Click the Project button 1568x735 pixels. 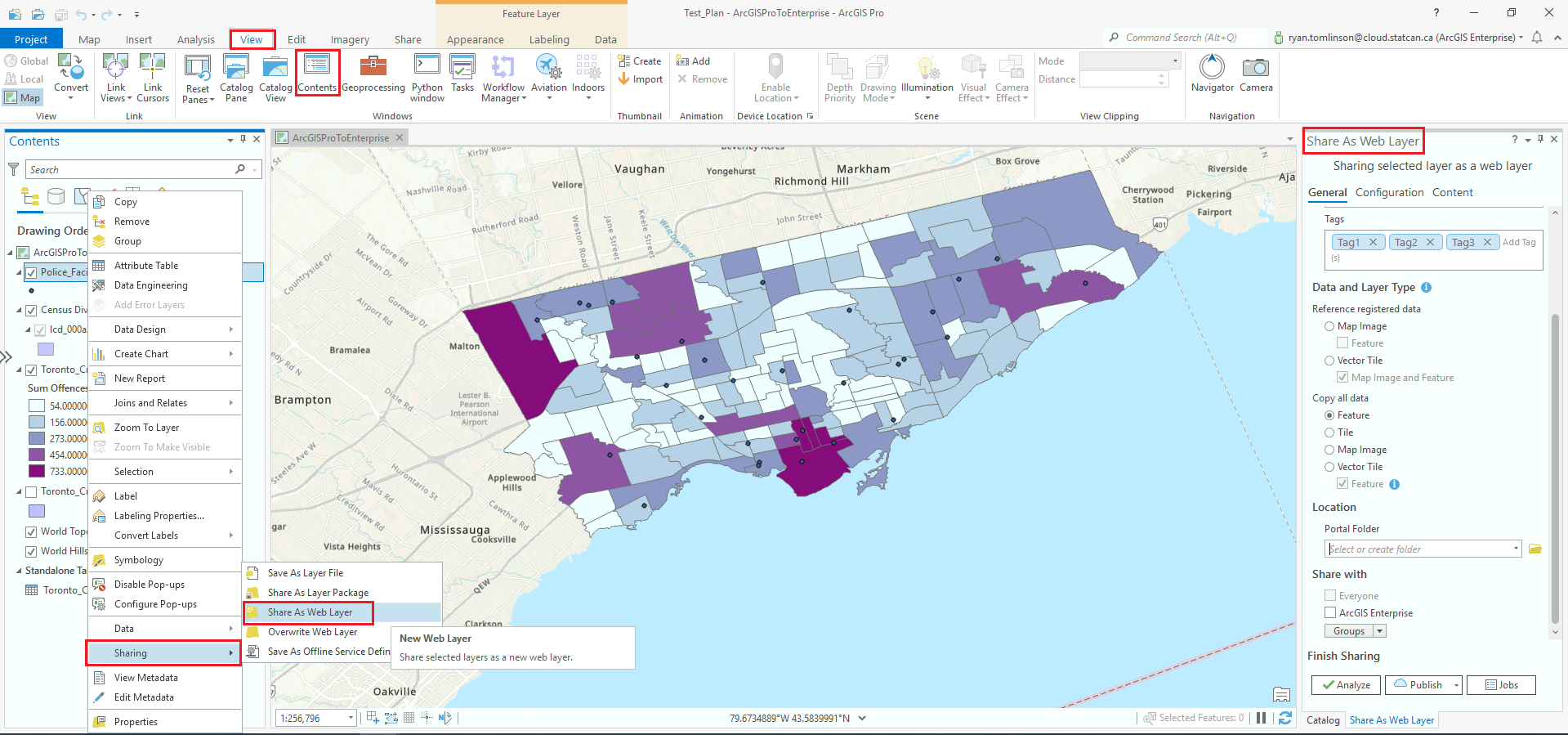[31, 39]
